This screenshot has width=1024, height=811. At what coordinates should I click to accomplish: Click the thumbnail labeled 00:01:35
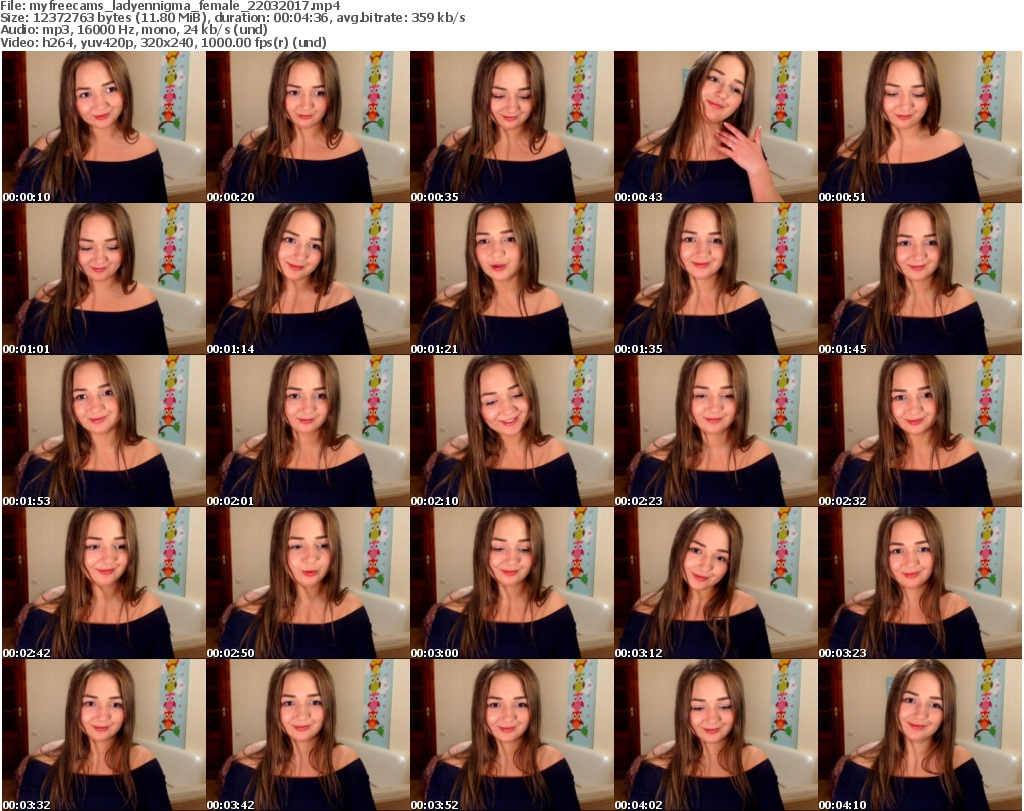tap(716, 279)
